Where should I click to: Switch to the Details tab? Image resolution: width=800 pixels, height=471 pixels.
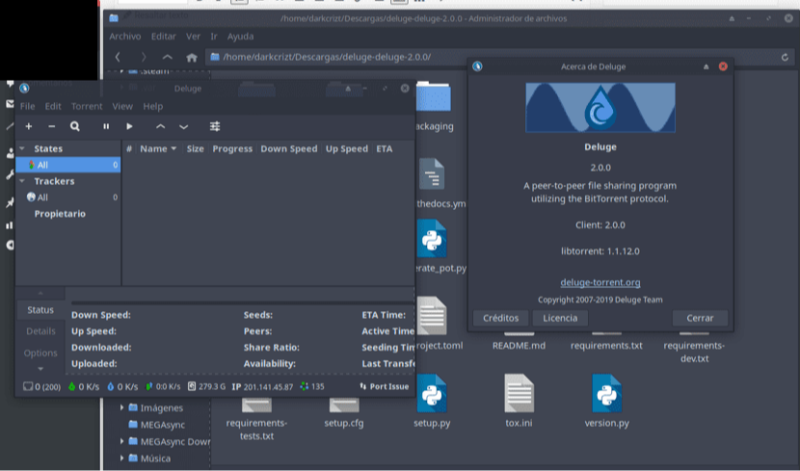click(x=40, y=331)
